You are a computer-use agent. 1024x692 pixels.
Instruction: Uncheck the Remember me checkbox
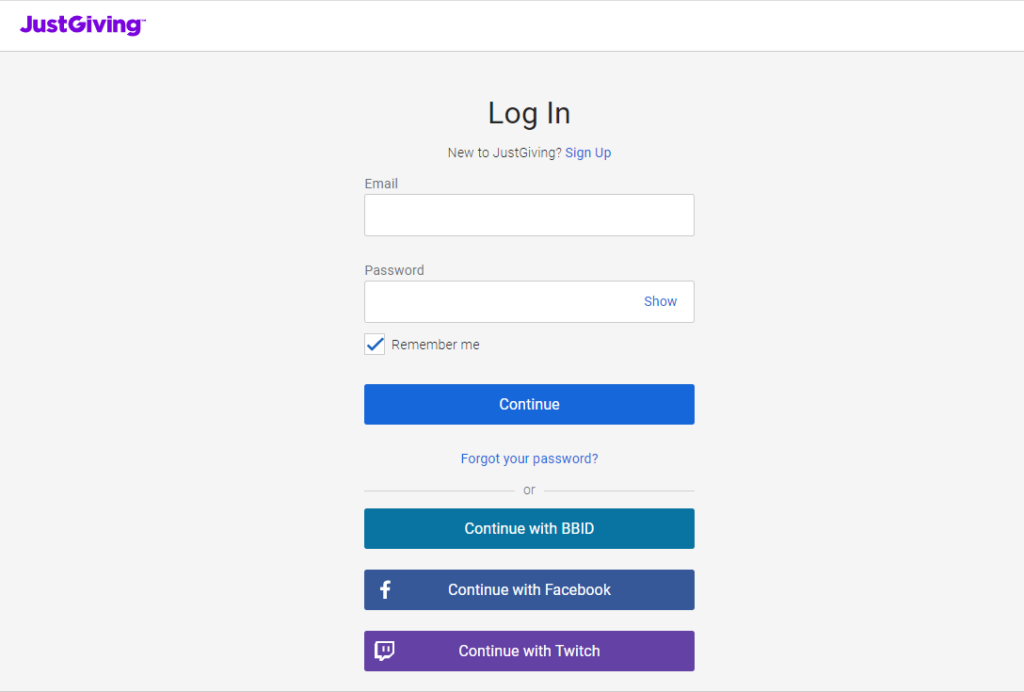point(375,345)
